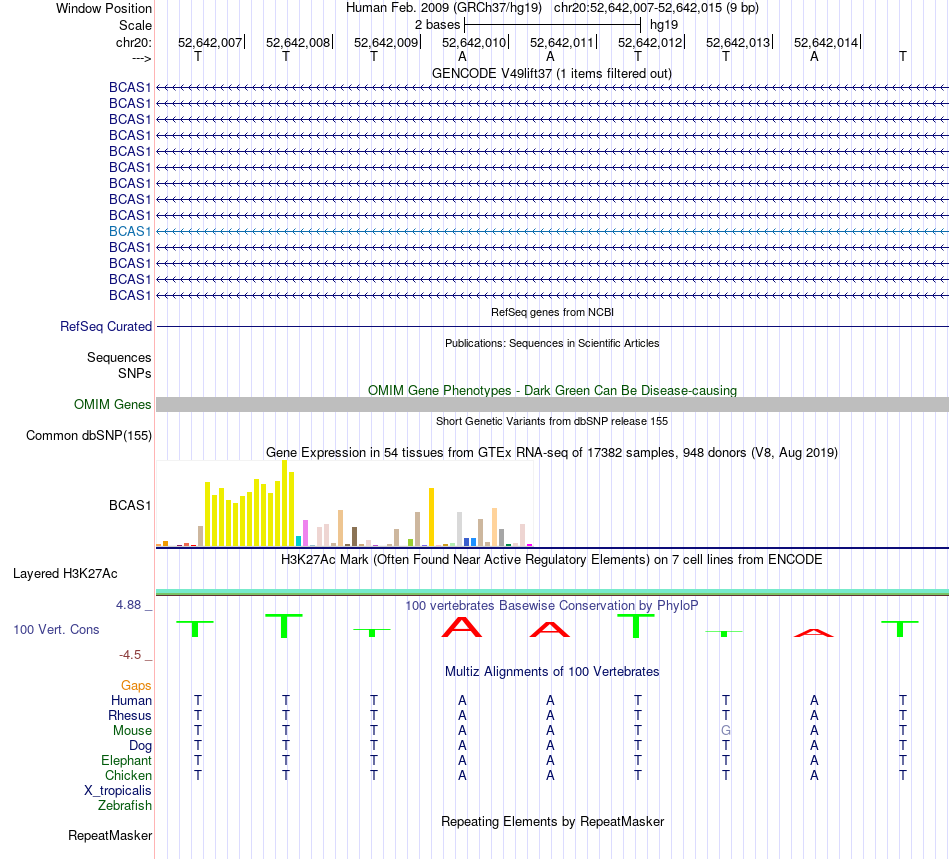Open RefSeq genes from NCBI track title
950x859 pixels.
552,312
